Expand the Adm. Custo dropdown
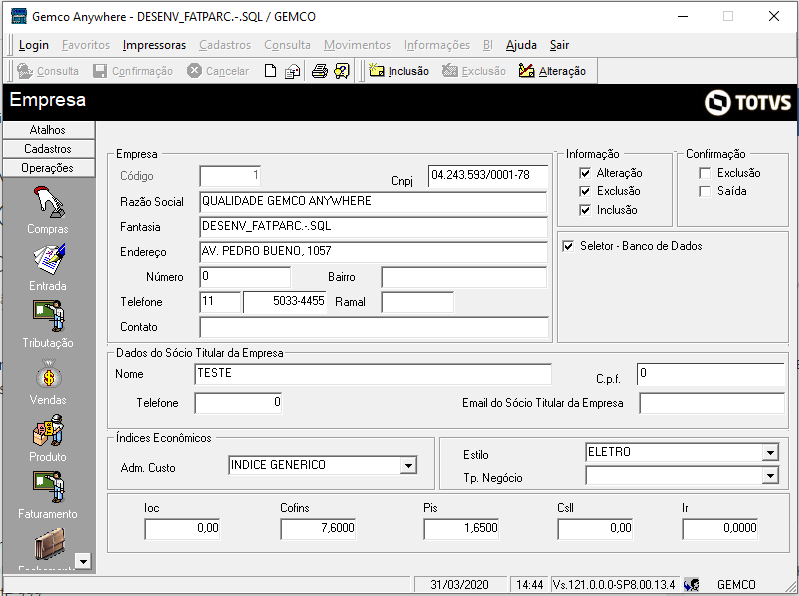The width and height of the screenshot is (799, 596). (408, 466)
